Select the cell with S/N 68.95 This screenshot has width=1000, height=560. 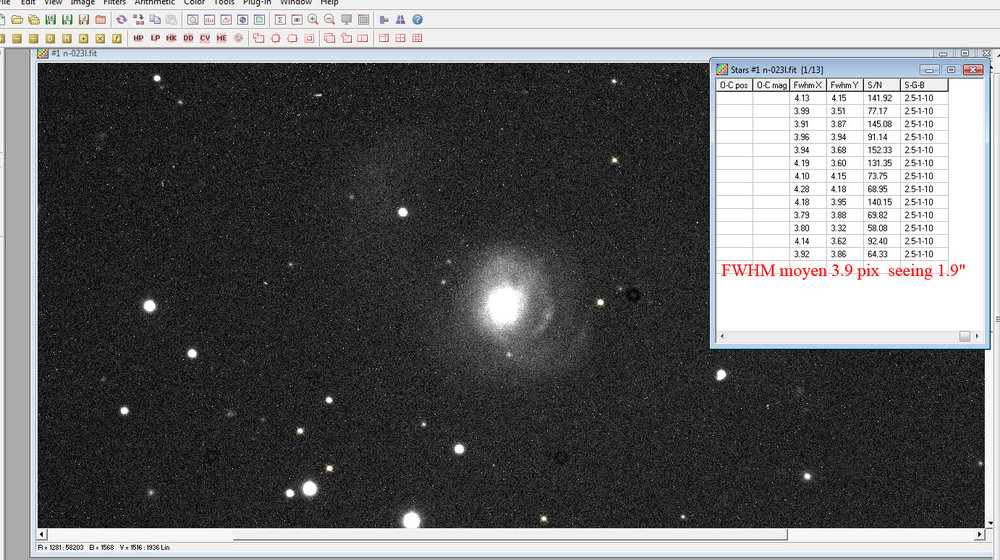coord(881,189)
